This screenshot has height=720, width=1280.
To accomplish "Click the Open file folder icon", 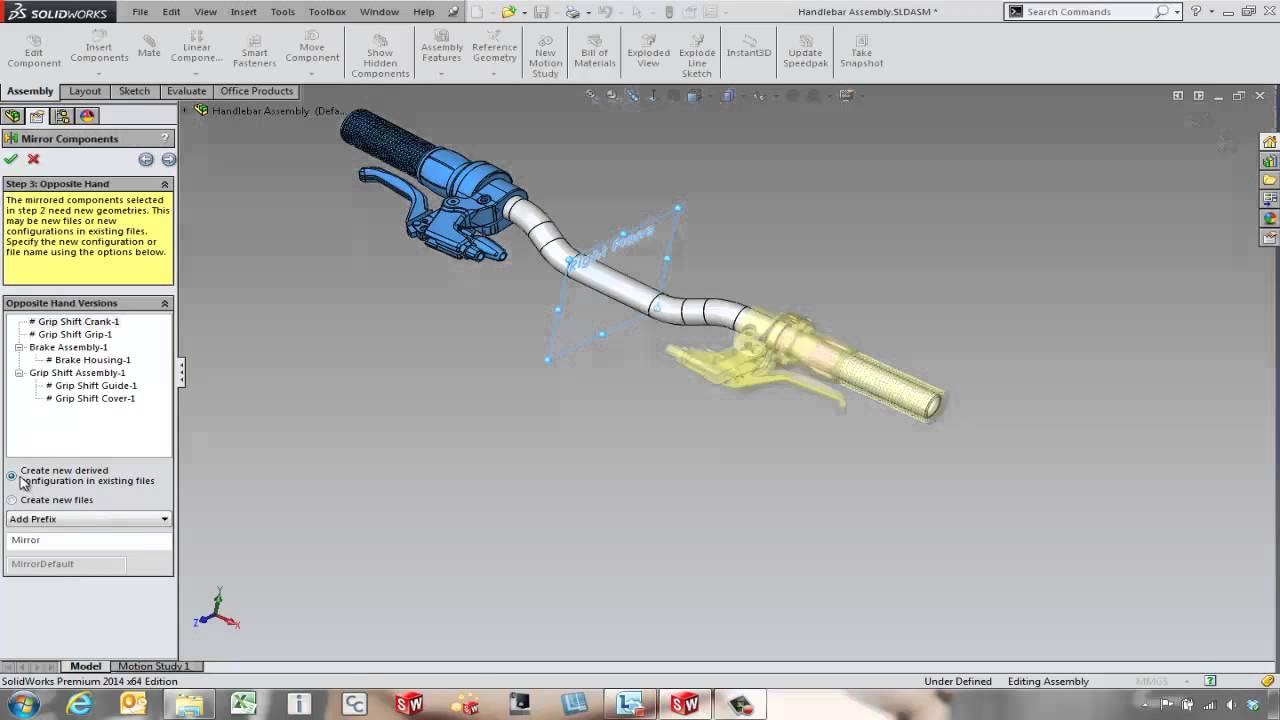I will (x=509, y=12).
